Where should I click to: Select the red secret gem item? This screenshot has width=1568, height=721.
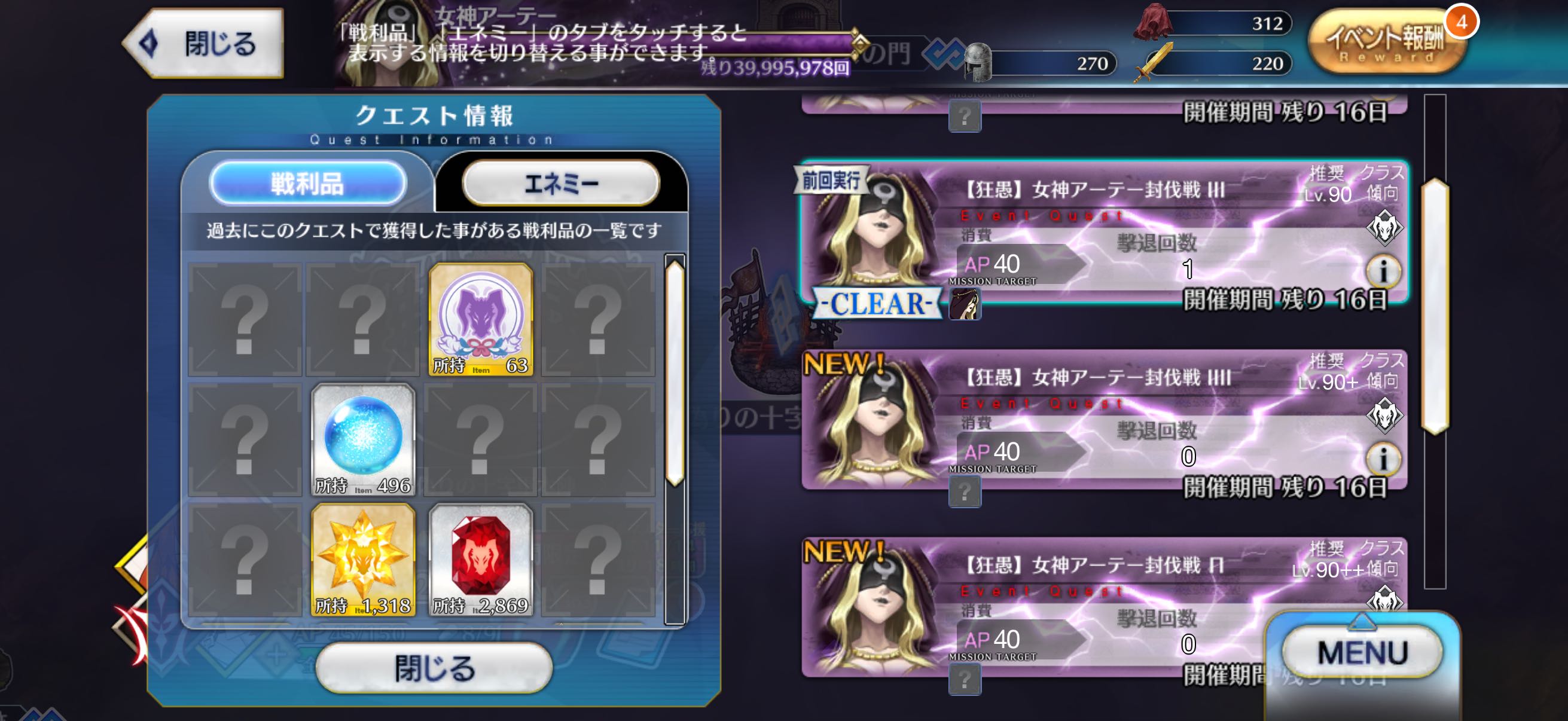click(481, 560)
